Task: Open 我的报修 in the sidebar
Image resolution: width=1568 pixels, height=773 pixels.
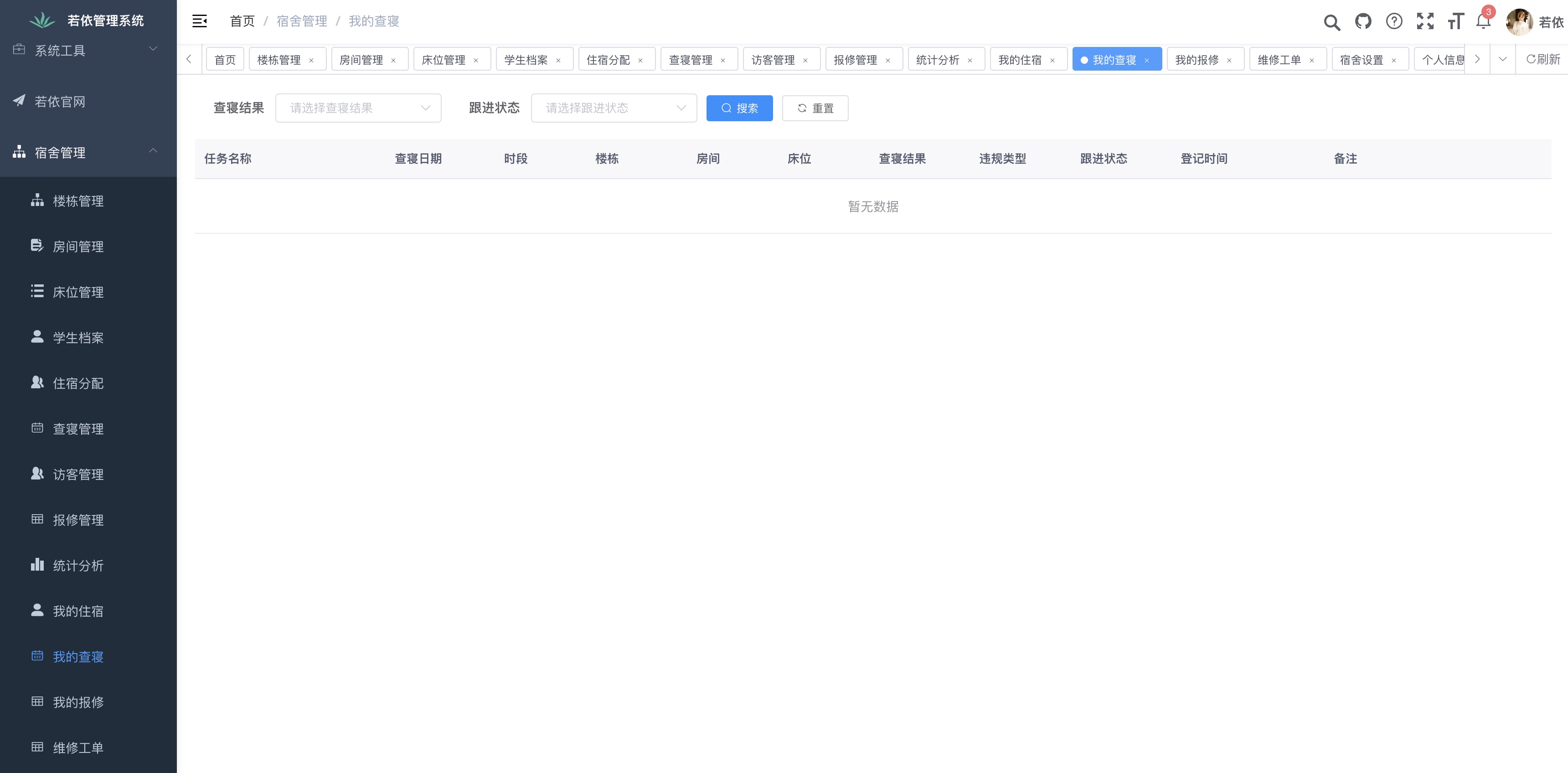Action: [88, 702]
